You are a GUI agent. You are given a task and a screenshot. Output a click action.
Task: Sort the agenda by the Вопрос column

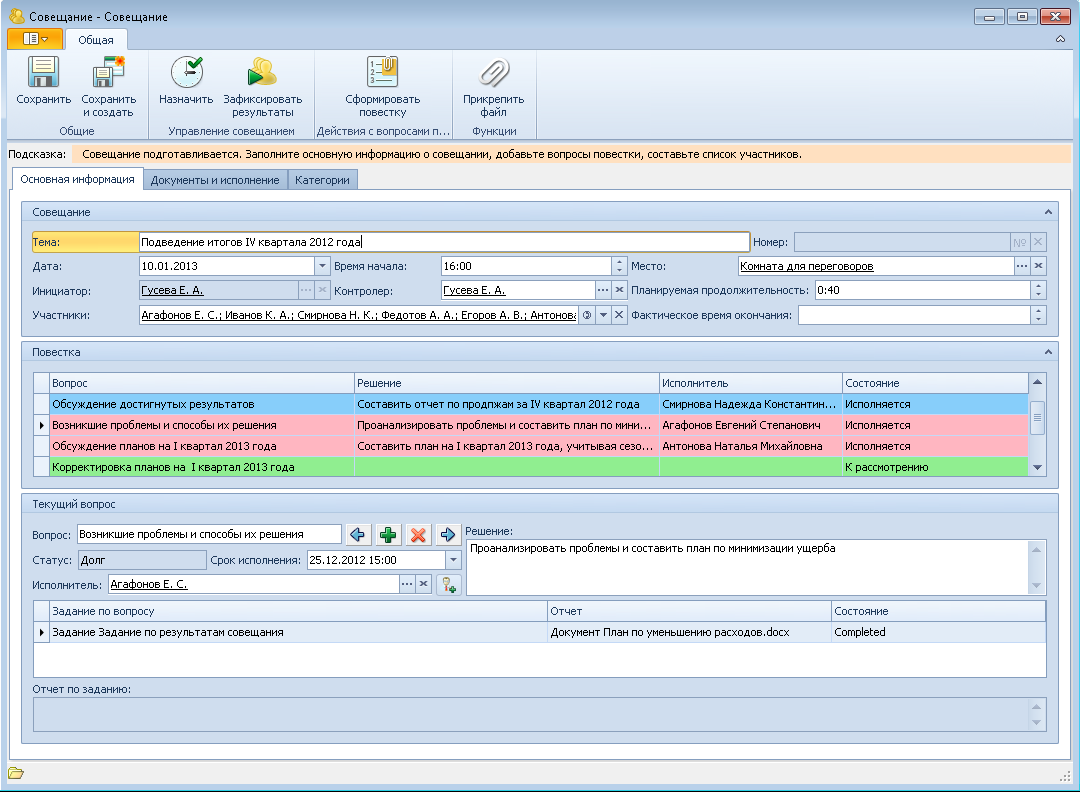click(x=202, y=383)
